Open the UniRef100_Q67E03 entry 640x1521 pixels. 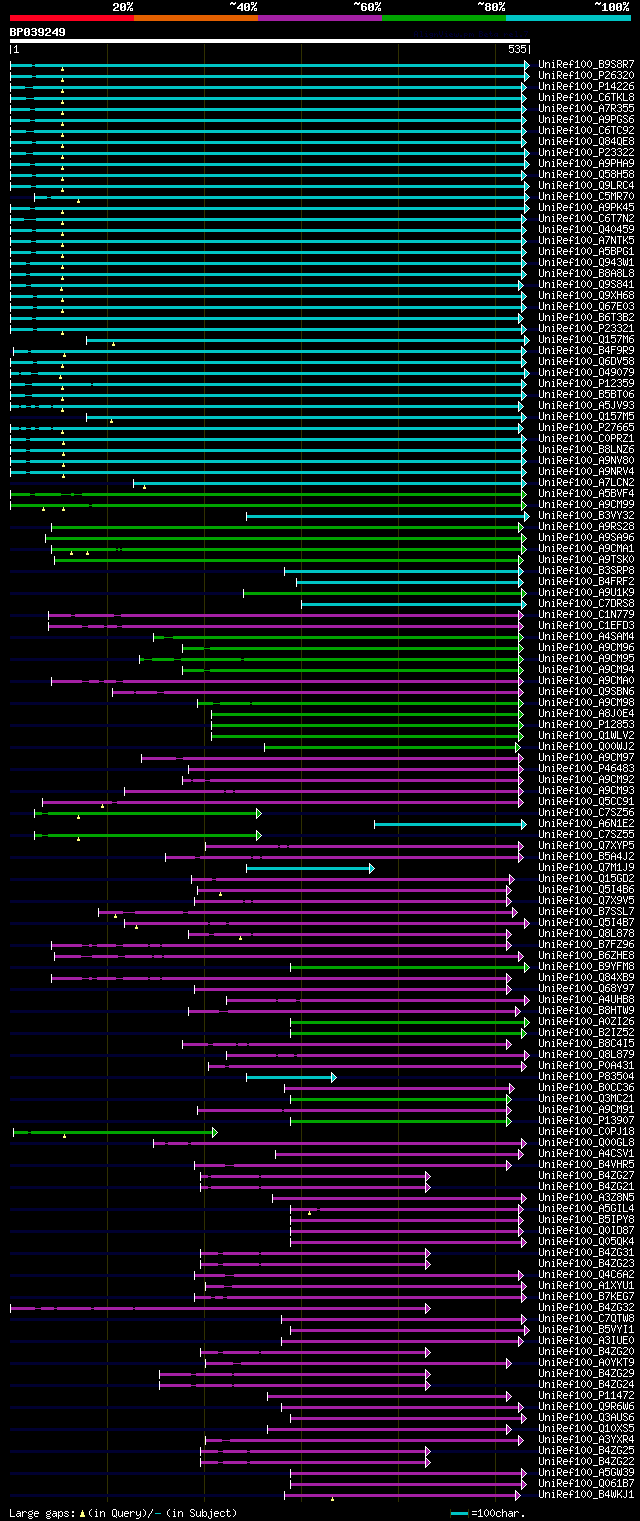[x=586, y=306]
